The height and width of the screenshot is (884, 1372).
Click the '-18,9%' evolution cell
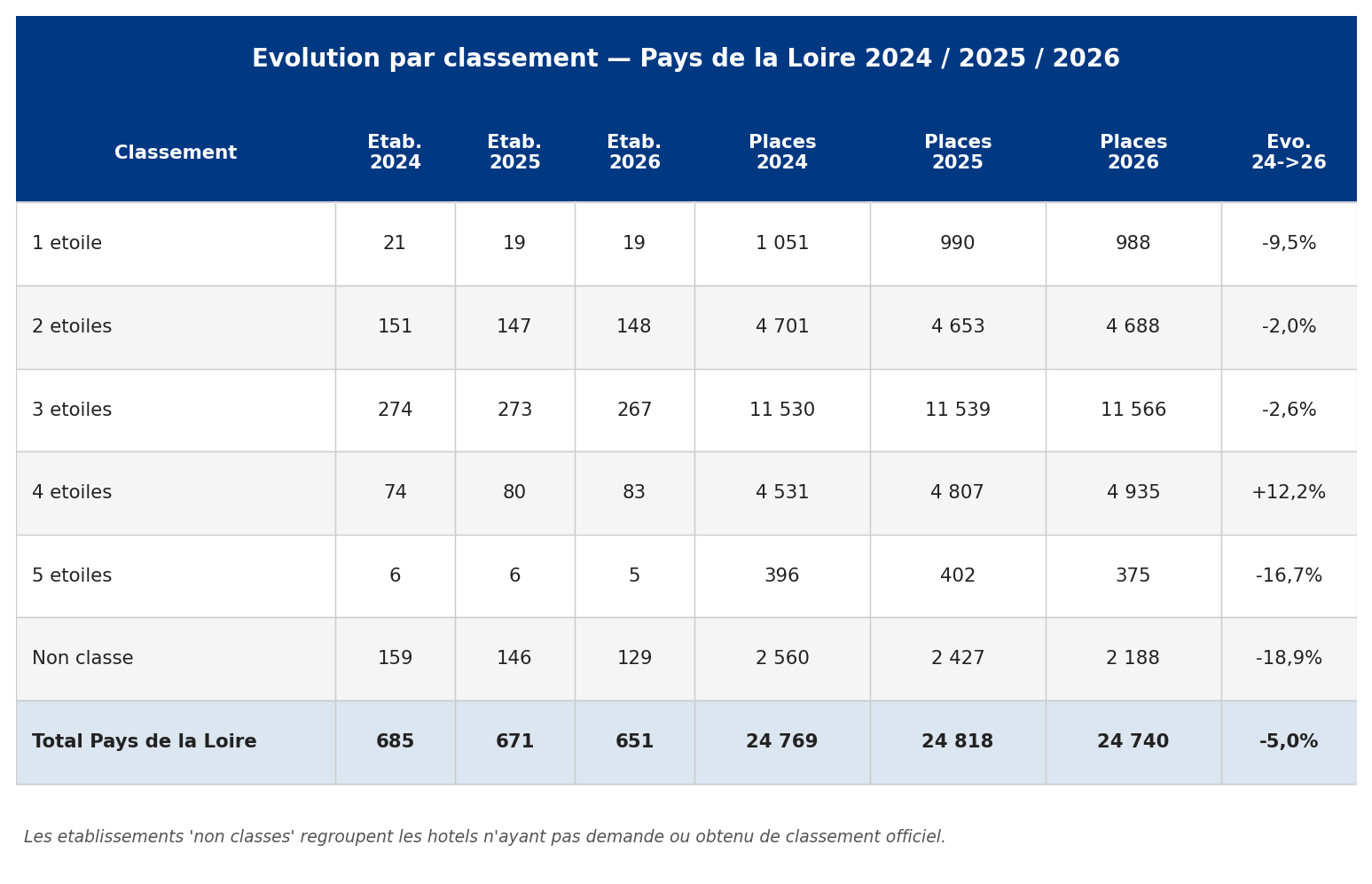click(x=1289, y=659)
